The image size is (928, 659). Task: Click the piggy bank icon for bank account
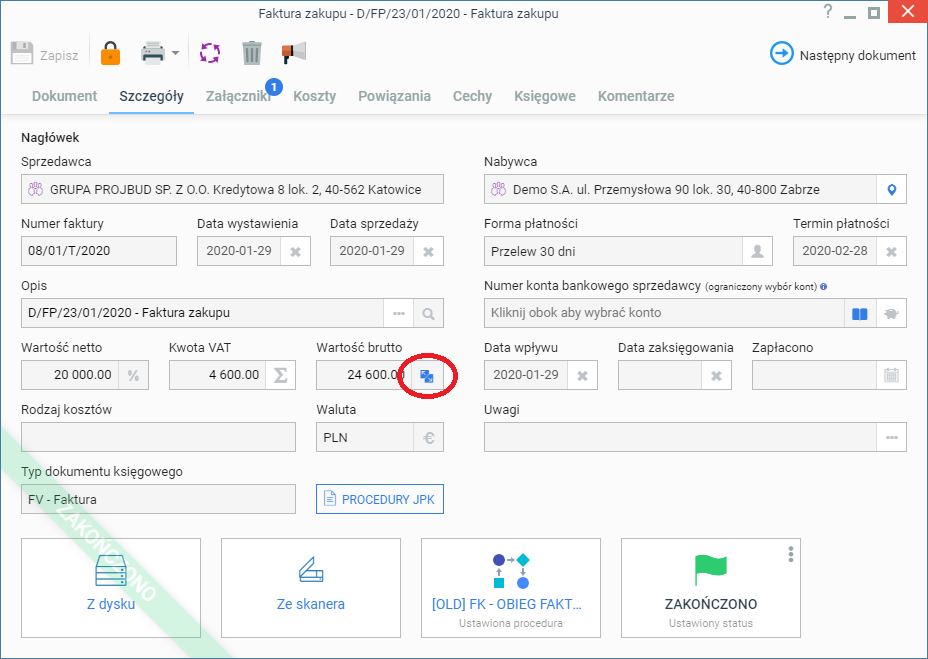(891, 313)
